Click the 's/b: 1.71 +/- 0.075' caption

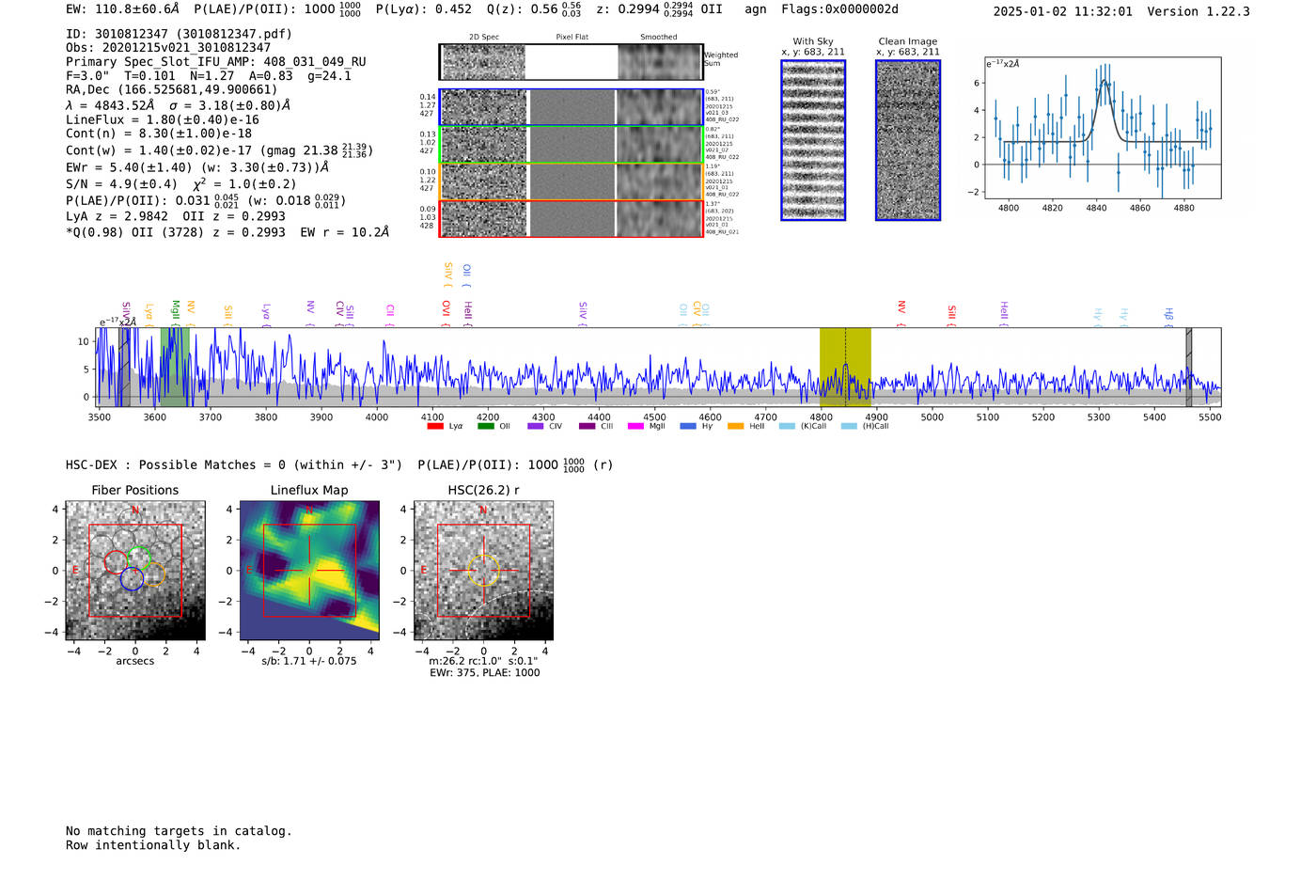[x=309, y=661]
